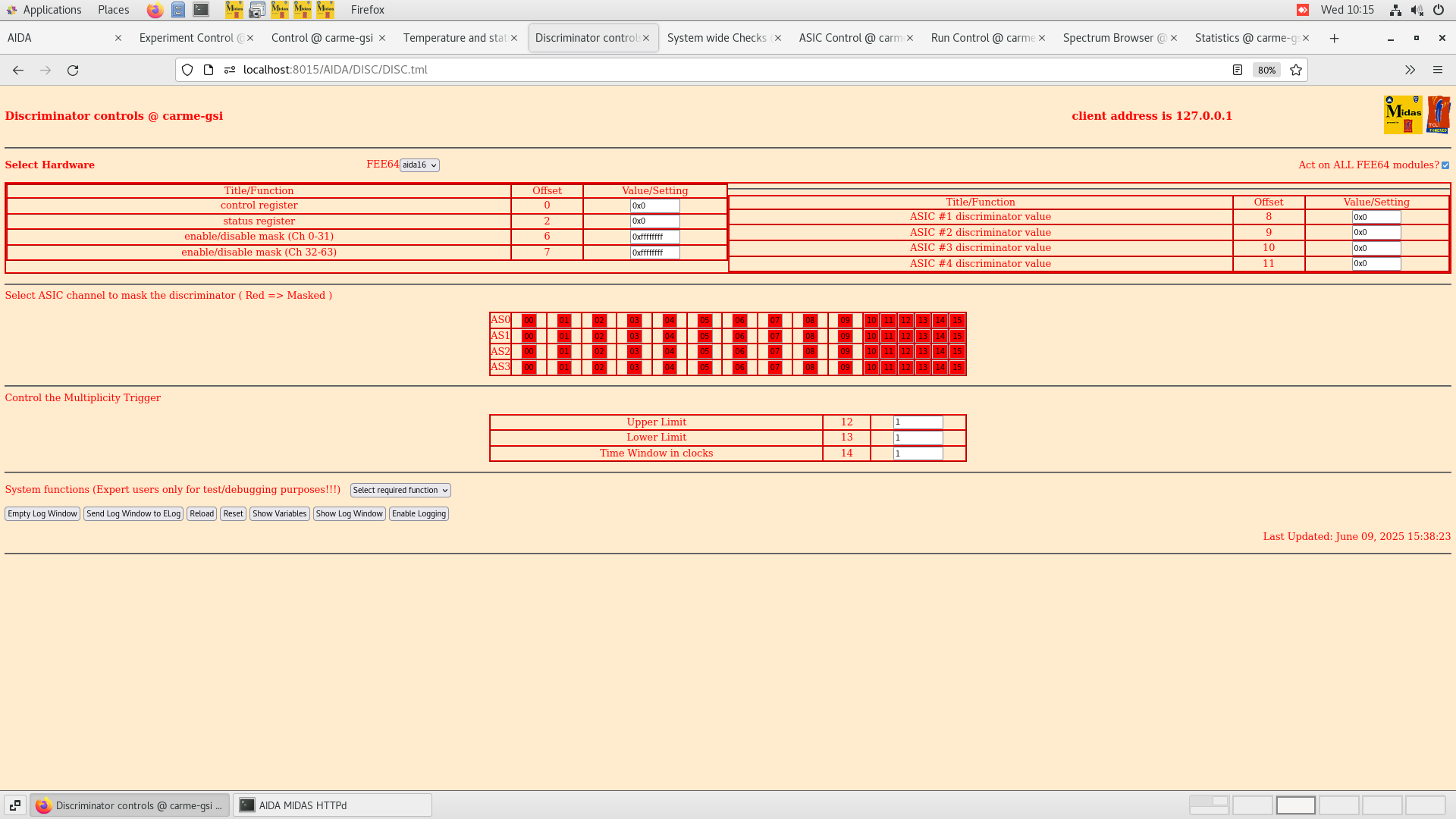Screen dimensions: 1456x819
Task: Open the FEE64 aida16 dropdown
Action: coord(419,165)
